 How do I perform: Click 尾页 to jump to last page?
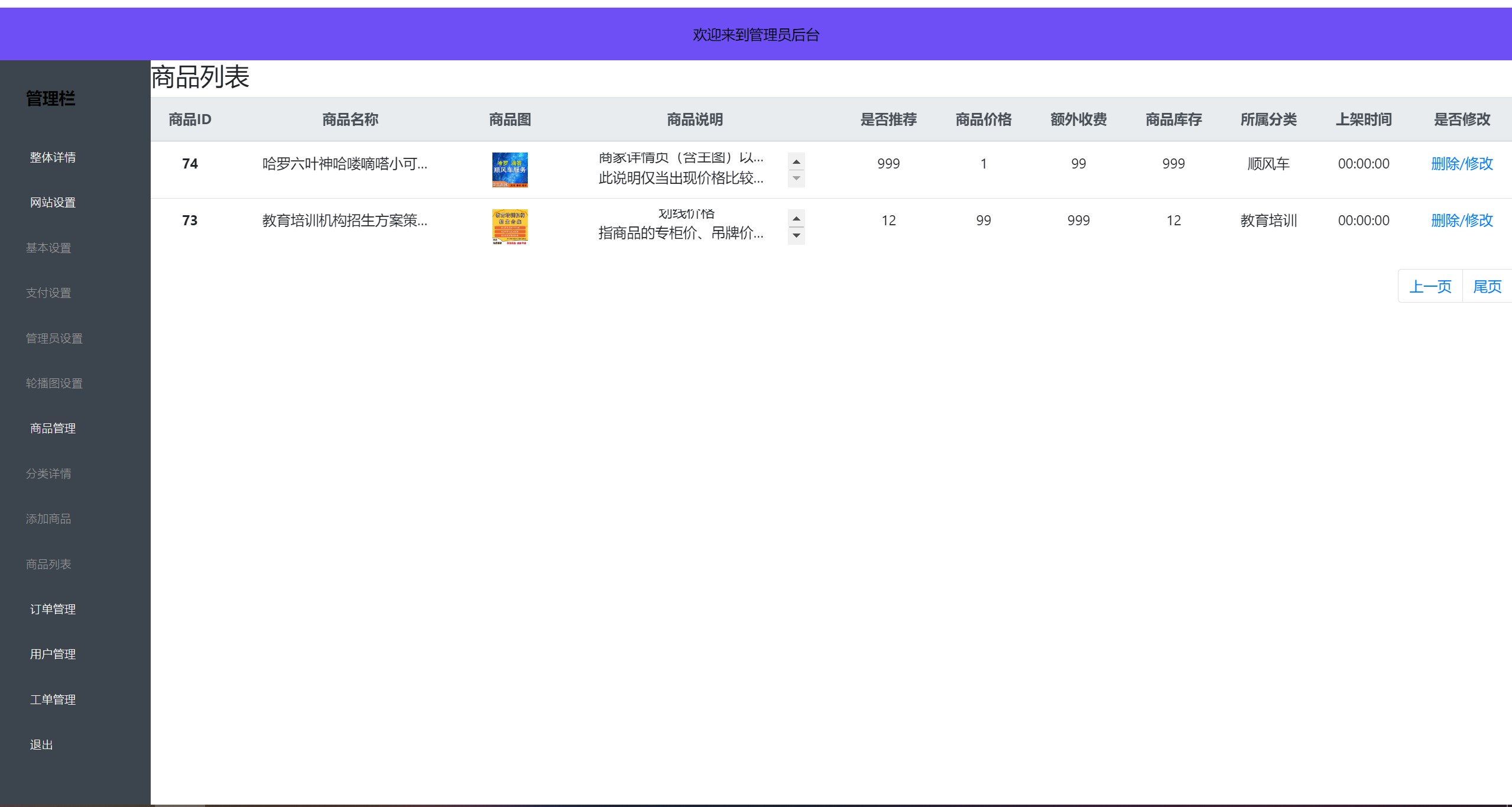coord(1487,286)
